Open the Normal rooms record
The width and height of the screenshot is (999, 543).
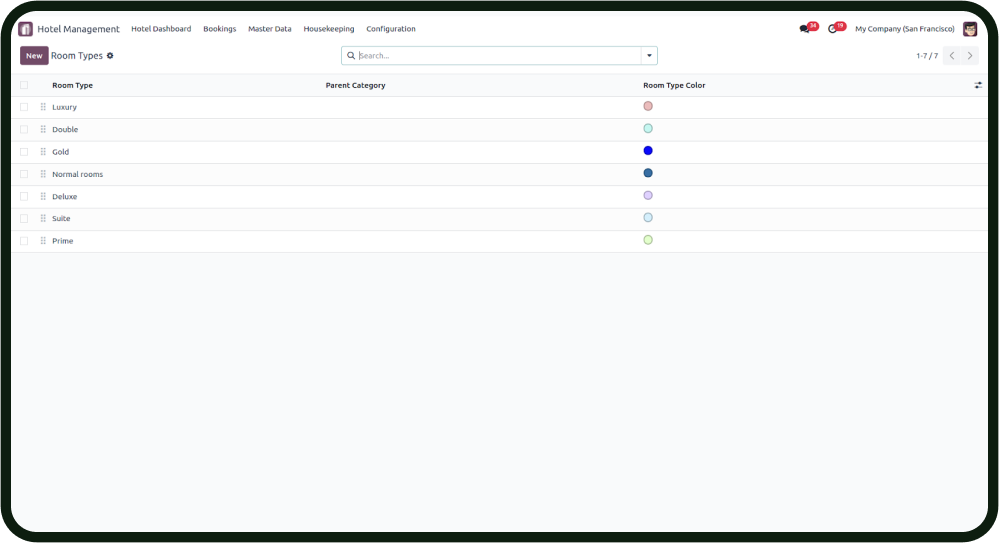[77, 174]
